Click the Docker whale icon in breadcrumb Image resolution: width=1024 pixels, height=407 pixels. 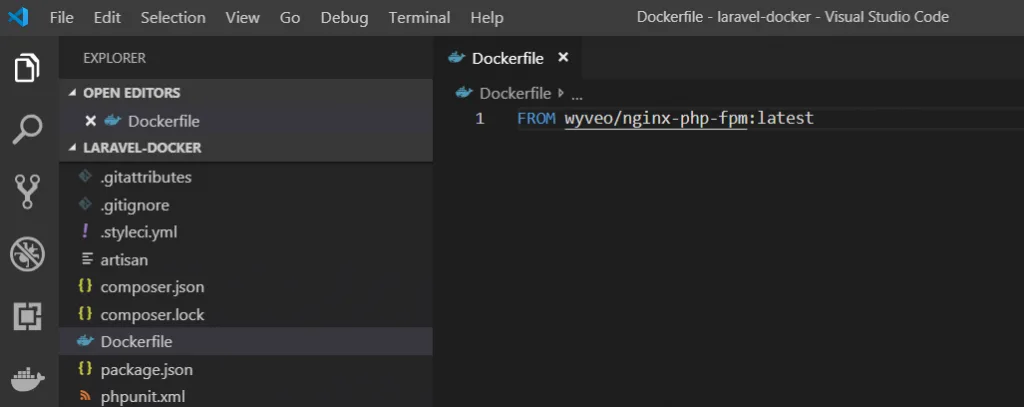tap(464, 93)
